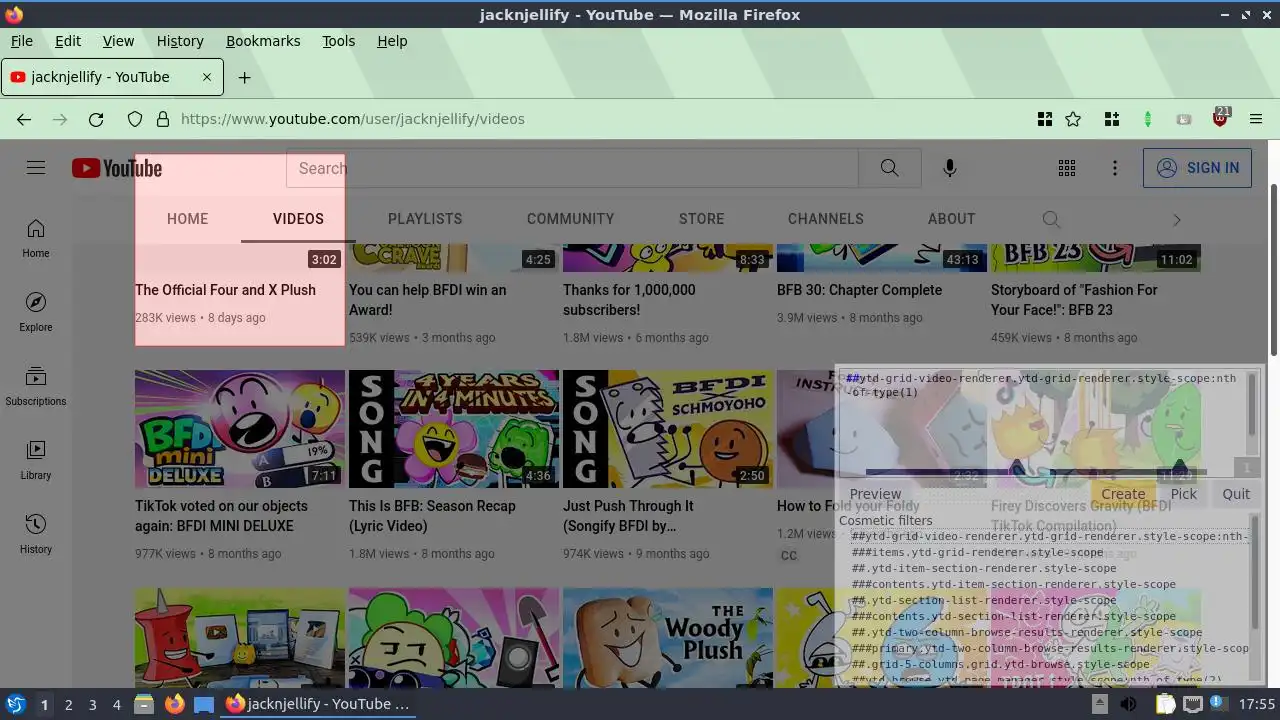1280x720 pixels.
Task: Open the Tools menu
Action: [x=338, y=41]
